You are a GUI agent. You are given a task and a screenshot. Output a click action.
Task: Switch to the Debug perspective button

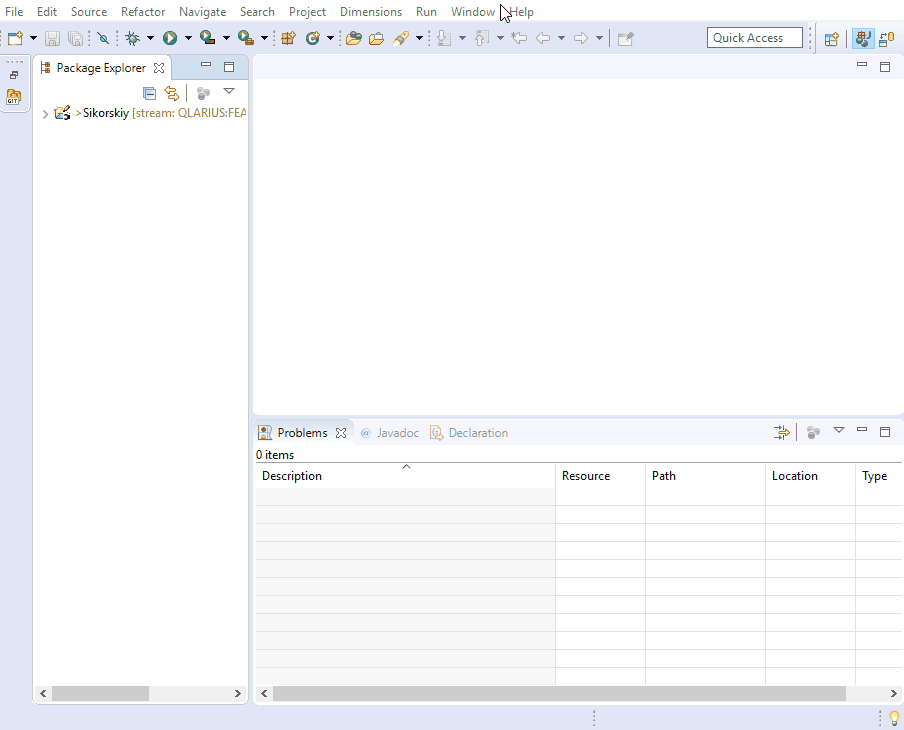(887, 39)
